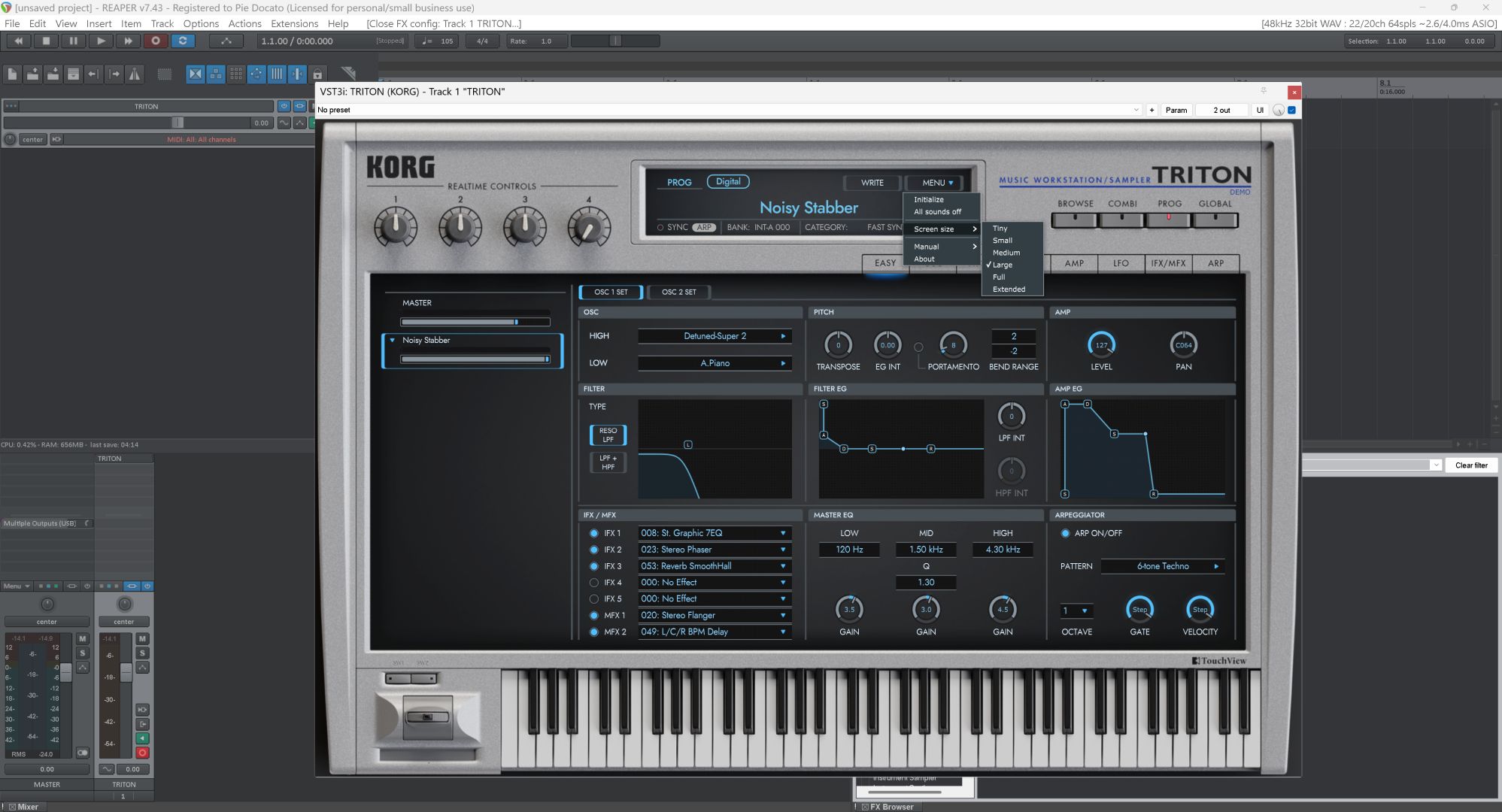
Task: Choose Initialize from the TRITON menu
Action: [928, 200]
